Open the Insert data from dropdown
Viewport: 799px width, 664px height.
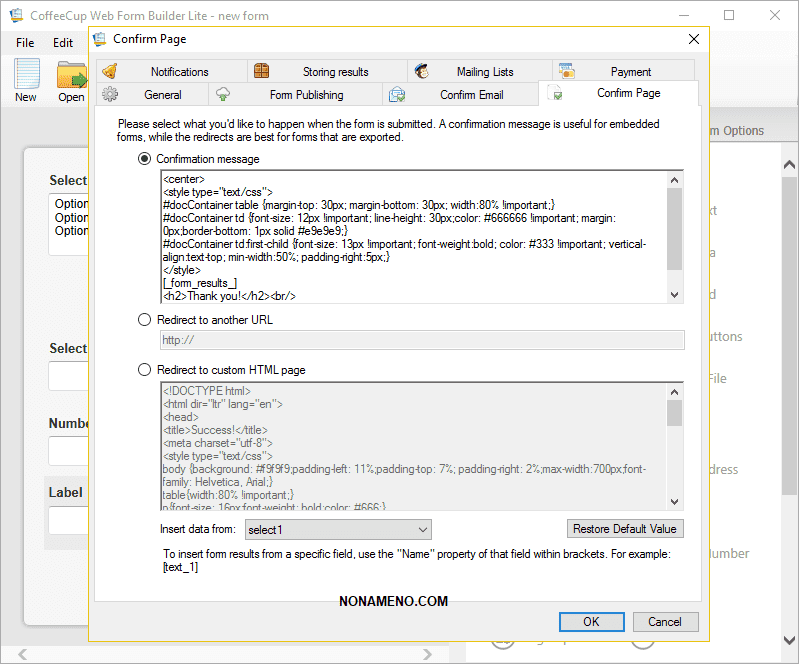click(337, 529)
